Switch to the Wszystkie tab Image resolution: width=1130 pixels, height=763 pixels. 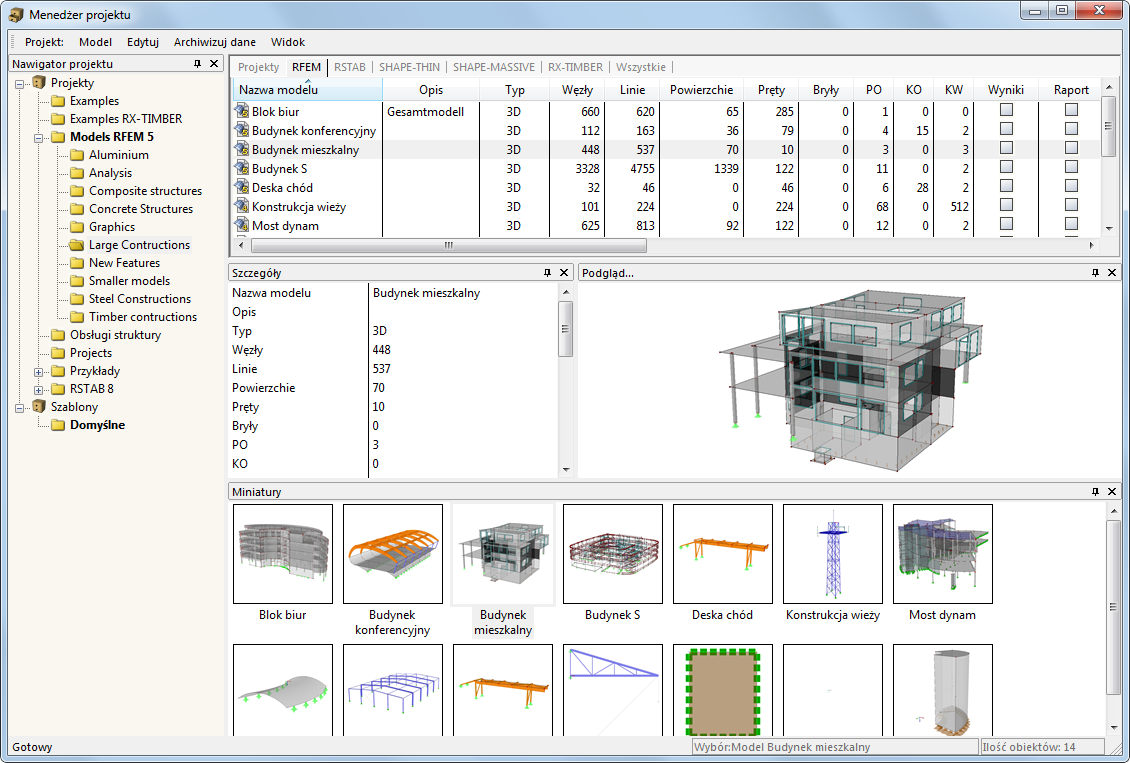point(641,67)
